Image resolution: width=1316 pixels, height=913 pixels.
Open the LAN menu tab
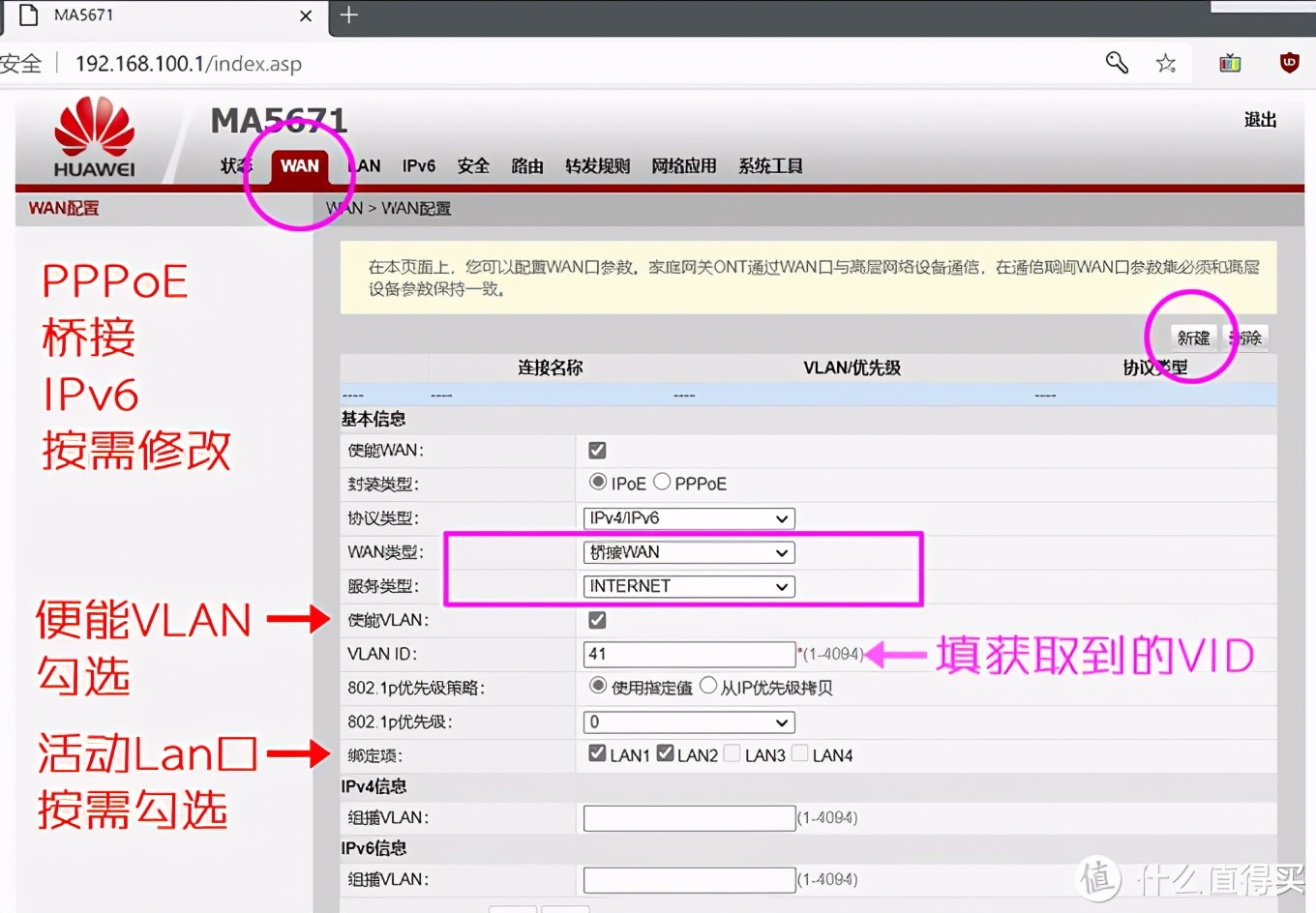click(364, 165)
